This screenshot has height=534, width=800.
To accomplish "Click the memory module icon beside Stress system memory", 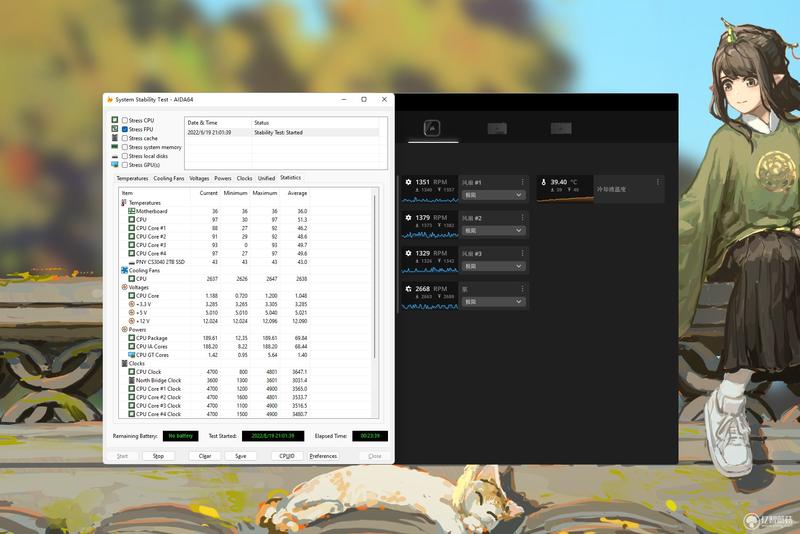I will [x=115, y=147].
